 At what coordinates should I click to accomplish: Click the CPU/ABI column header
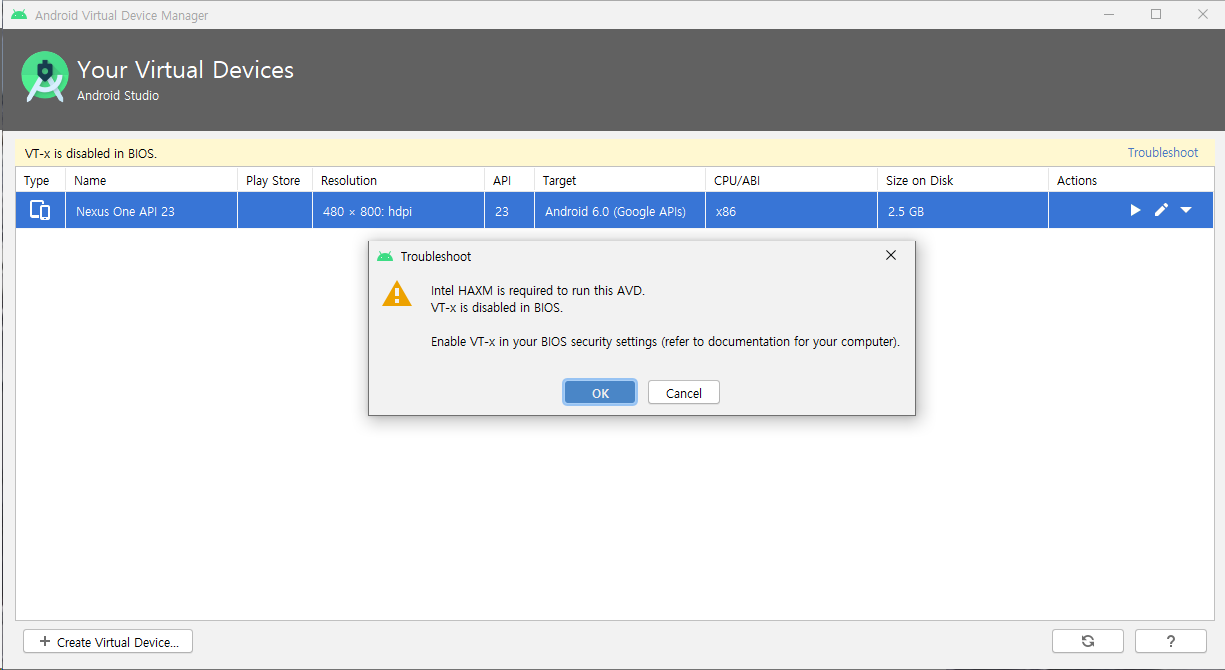point(739,181)
